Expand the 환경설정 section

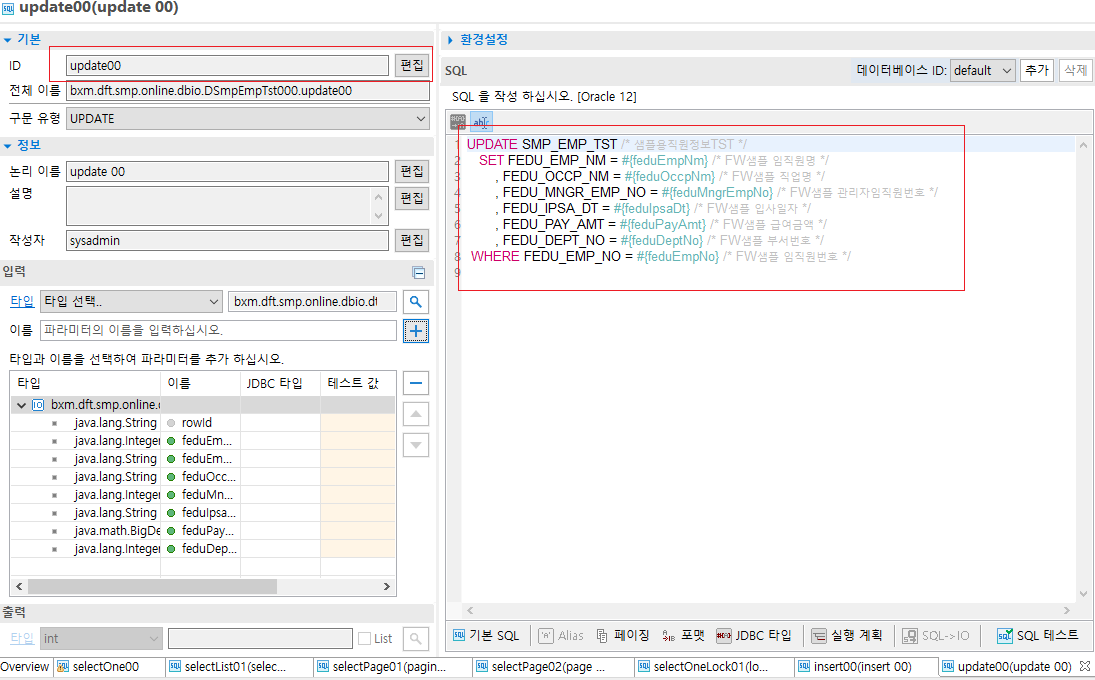(452, 40)
